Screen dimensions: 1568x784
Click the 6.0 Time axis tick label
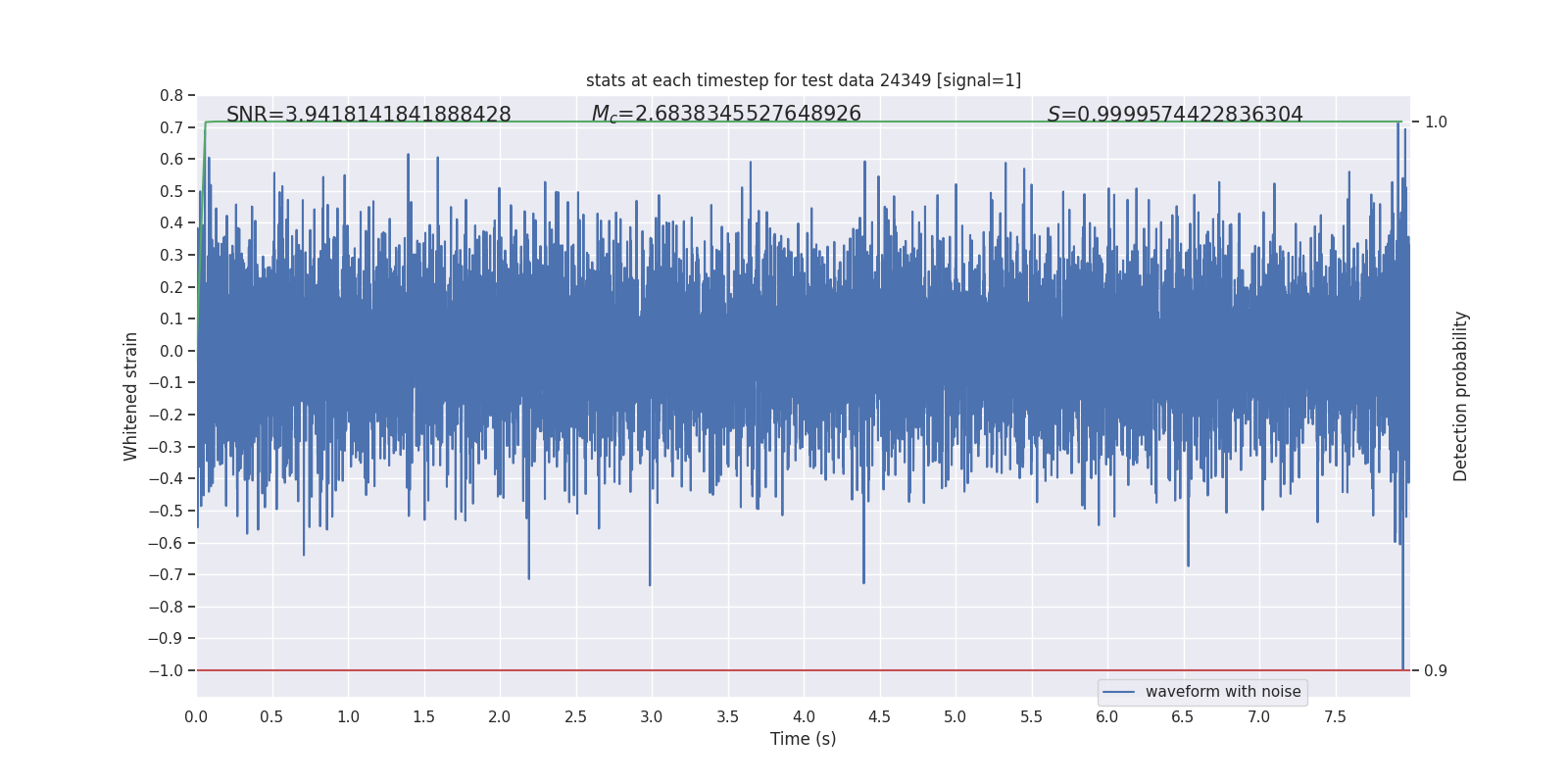1107,716
